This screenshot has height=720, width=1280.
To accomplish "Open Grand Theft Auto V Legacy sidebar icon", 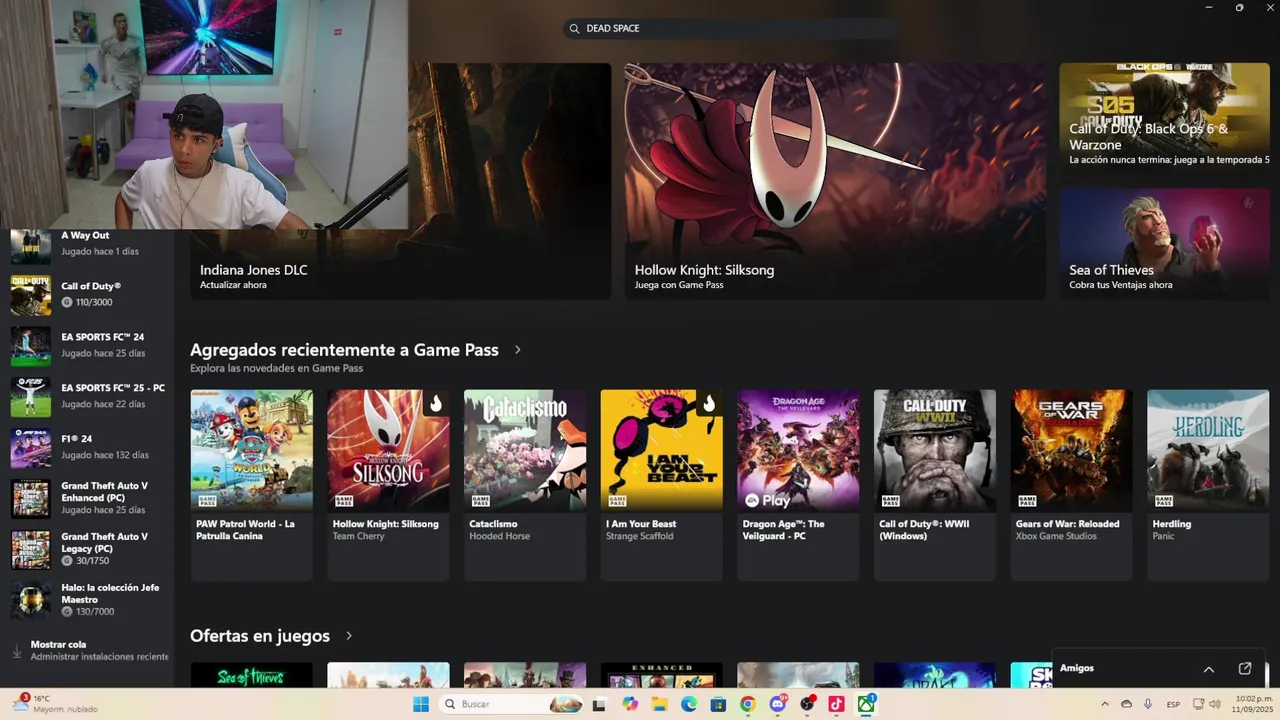I will point(30,549).
